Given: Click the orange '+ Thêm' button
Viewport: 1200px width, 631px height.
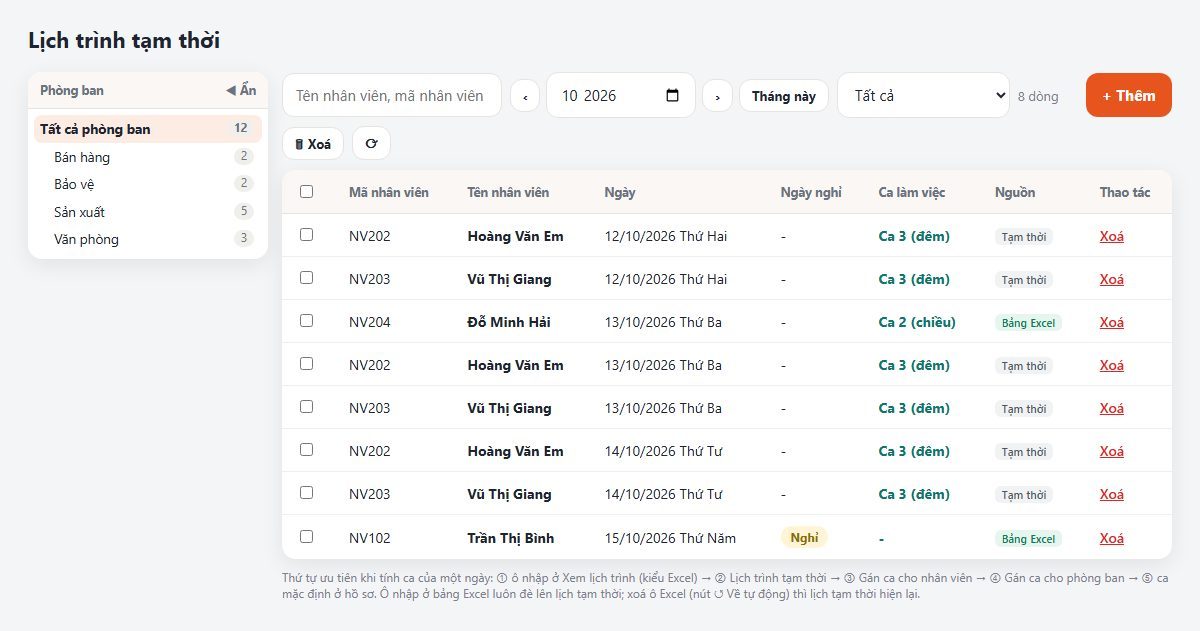Looking at the screenshot, I should [1129, 96].
